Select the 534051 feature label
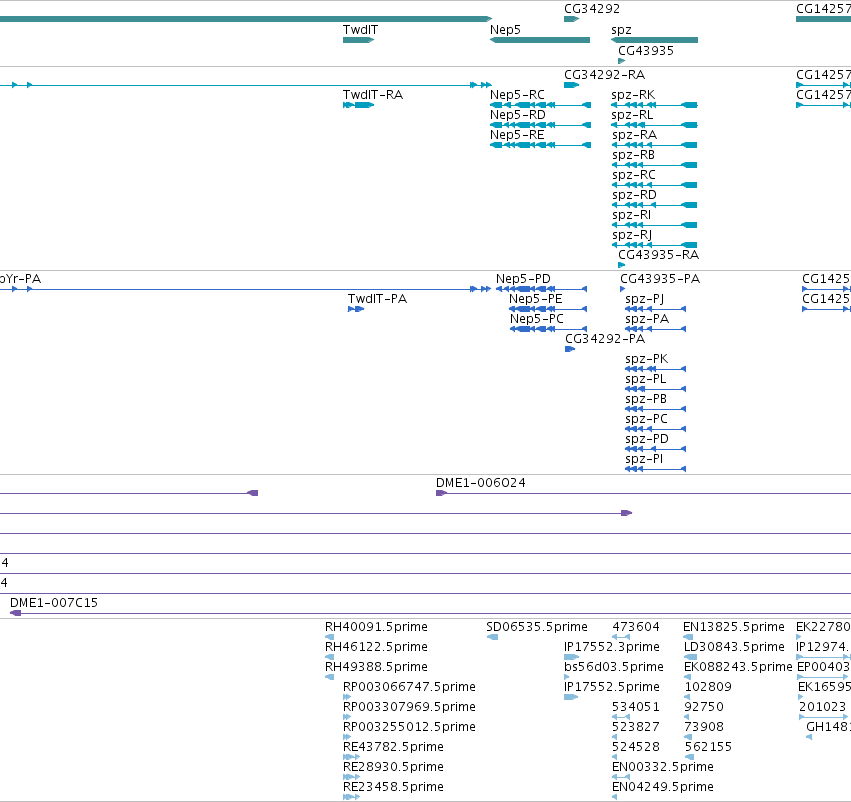The image size is (851, 802). [636, 707]
